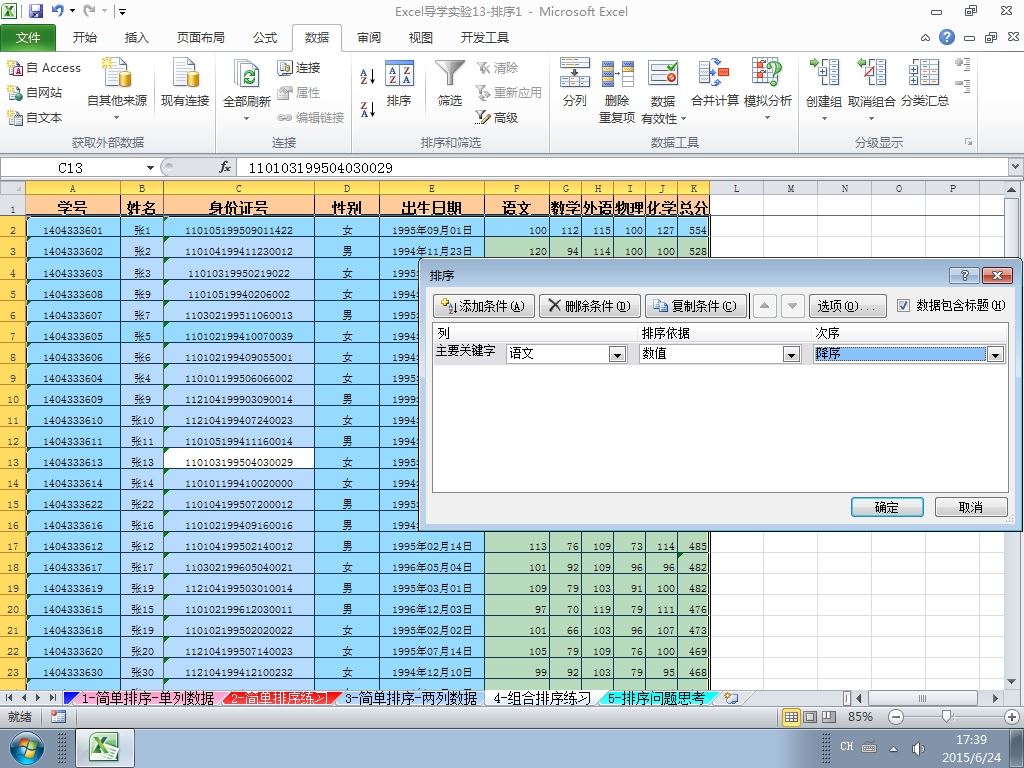Switch to Insert (插入) ribbon tab
This screenshot has height=768, width=1024.
136,37
